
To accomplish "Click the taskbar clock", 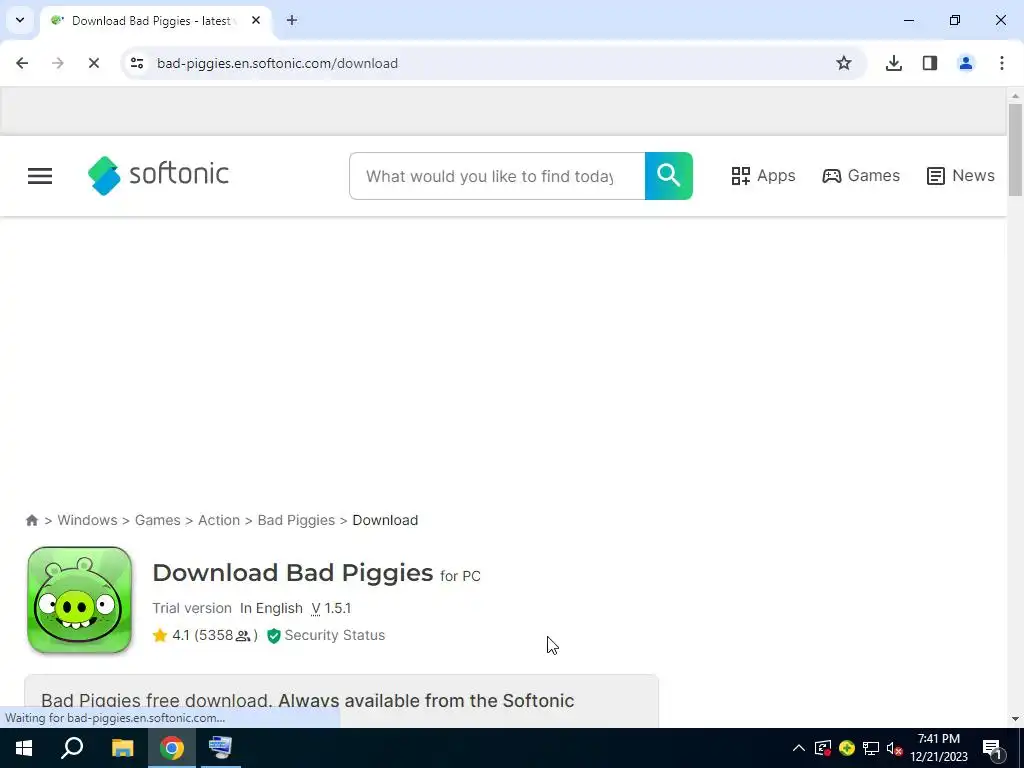I will pos(939,748).
